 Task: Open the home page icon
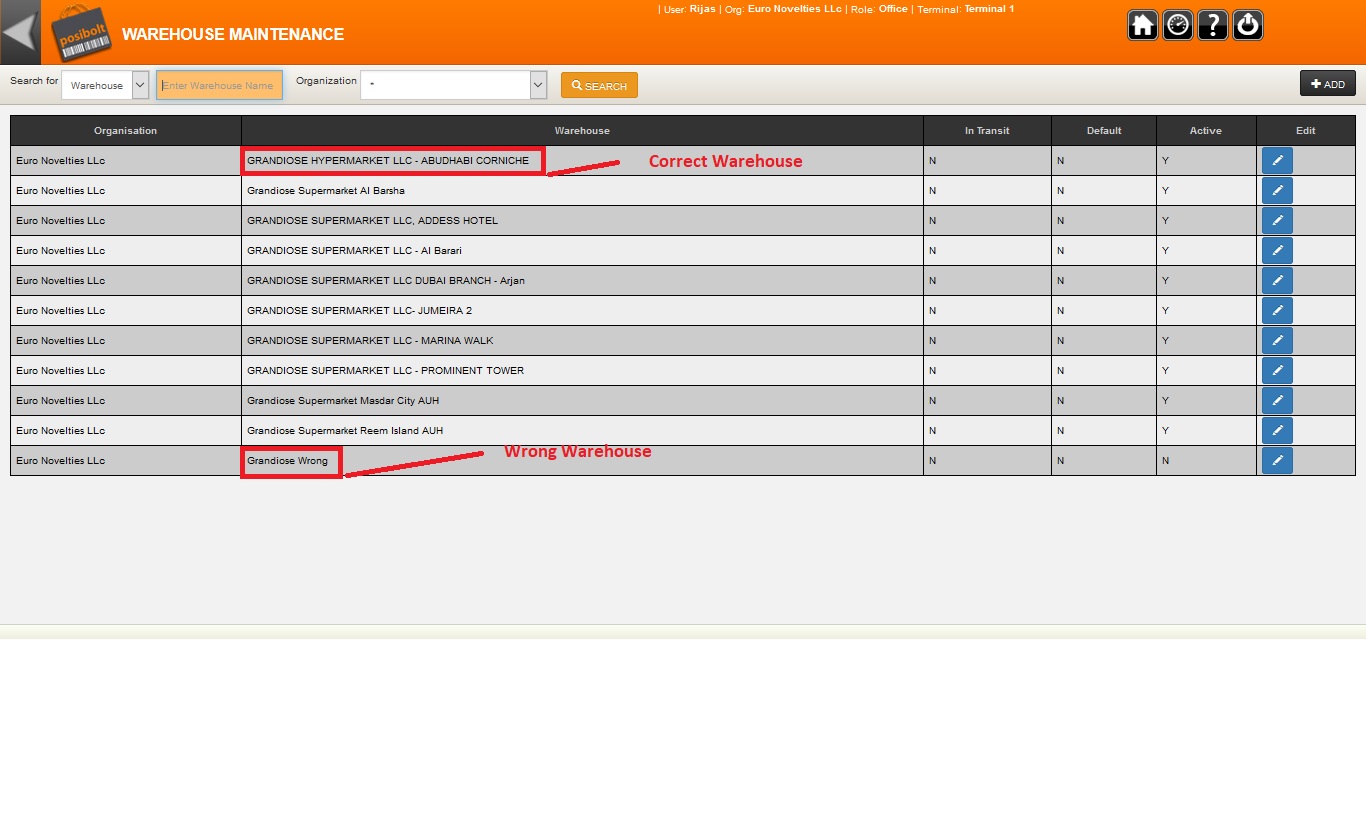(x=1142, y=25)
